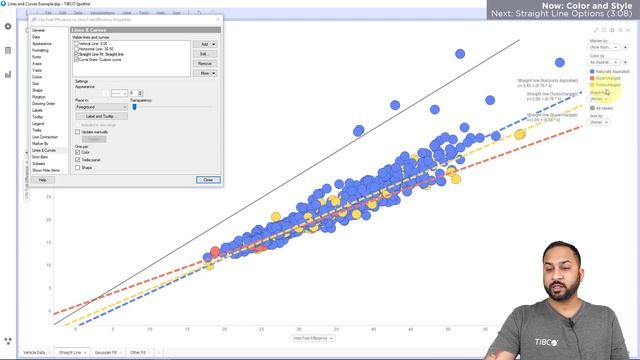This screenshot has height=360, width=640.
Task: Select X-axis in properties category list
Action: coord(37,64)
